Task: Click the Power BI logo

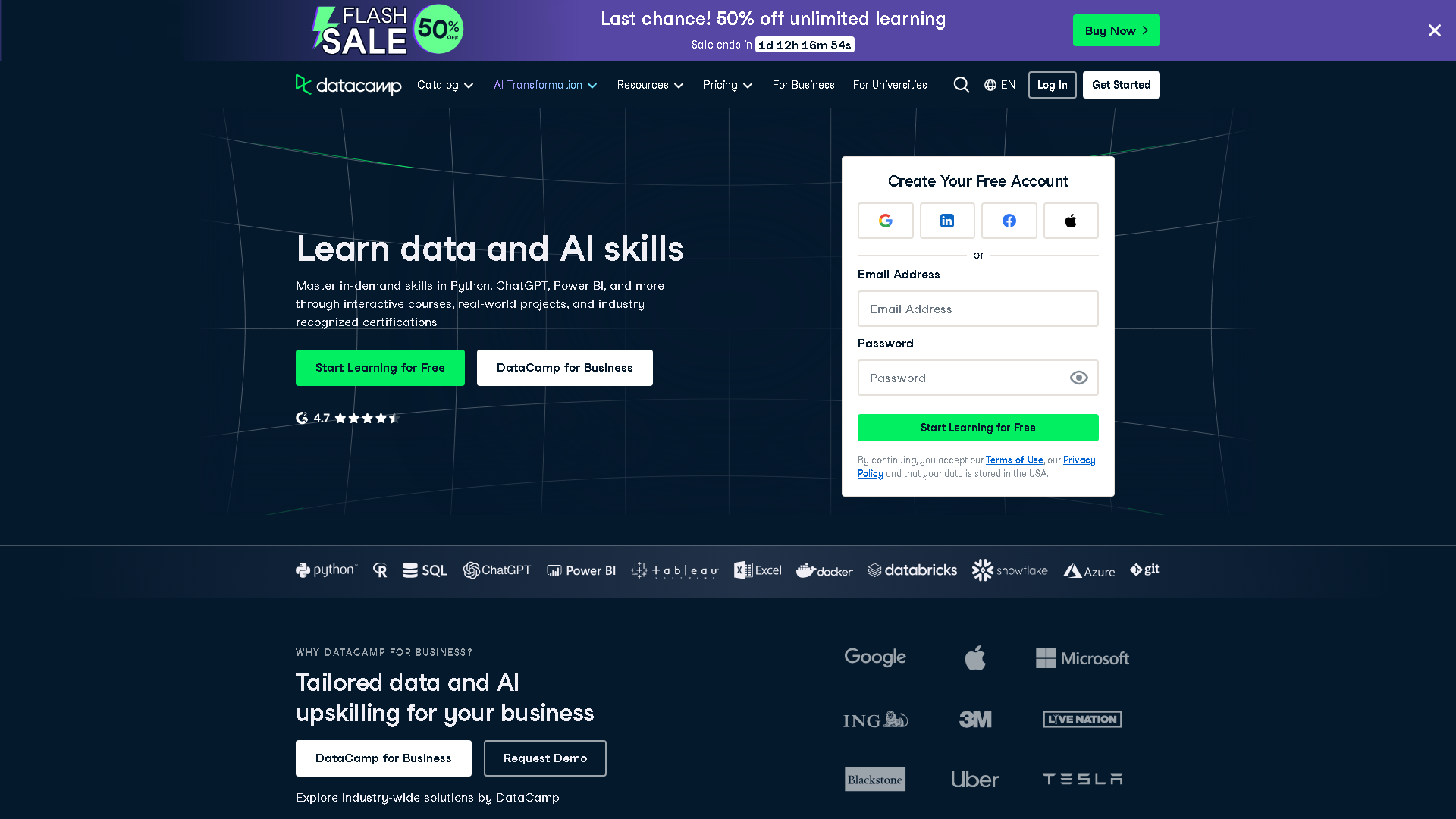Action: point(581,570)
